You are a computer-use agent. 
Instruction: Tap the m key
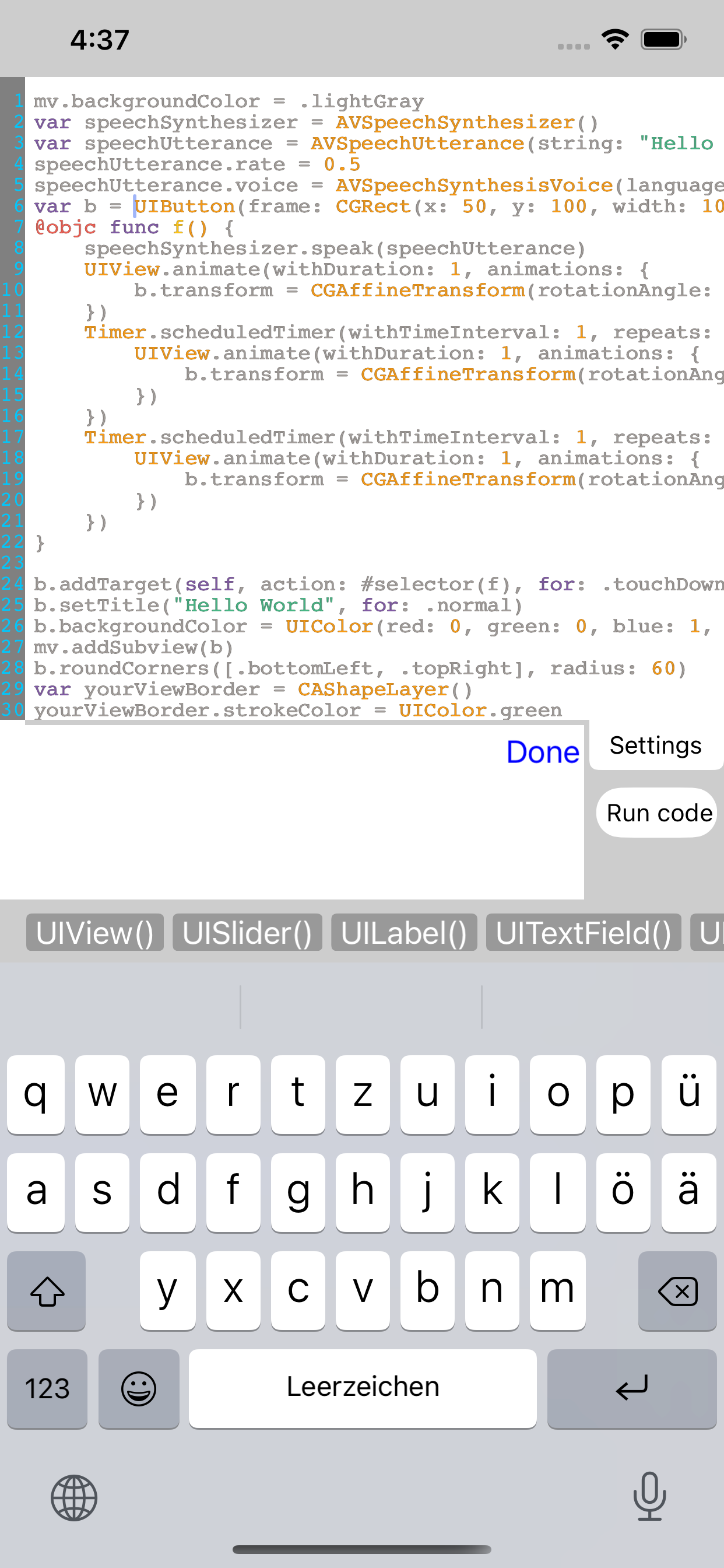[558, 1291]
